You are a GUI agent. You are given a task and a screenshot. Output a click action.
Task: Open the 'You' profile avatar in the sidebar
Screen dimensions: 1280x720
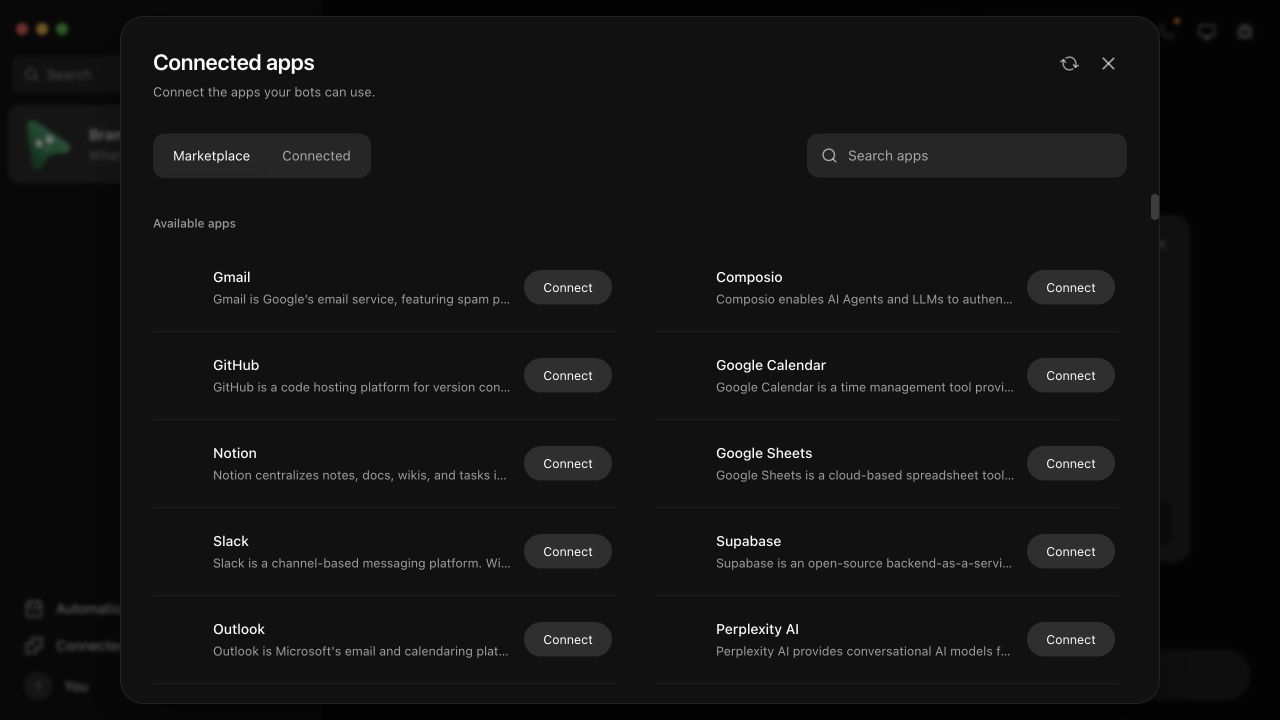point(38,686)
